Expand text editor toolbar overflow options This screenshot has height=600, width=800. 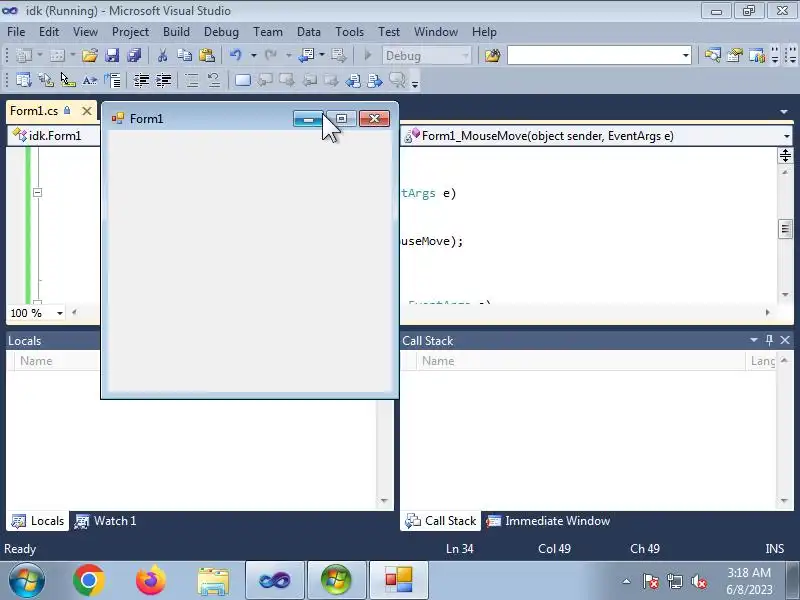[415, 83]
